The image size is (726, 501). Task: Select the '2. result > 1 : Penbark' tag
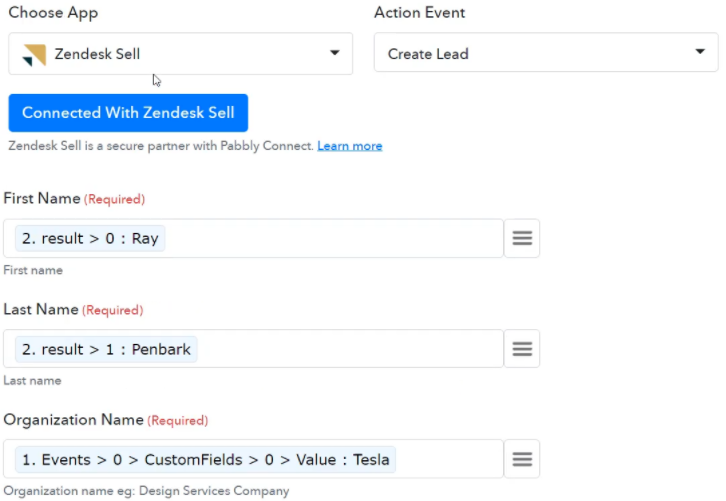106,349
